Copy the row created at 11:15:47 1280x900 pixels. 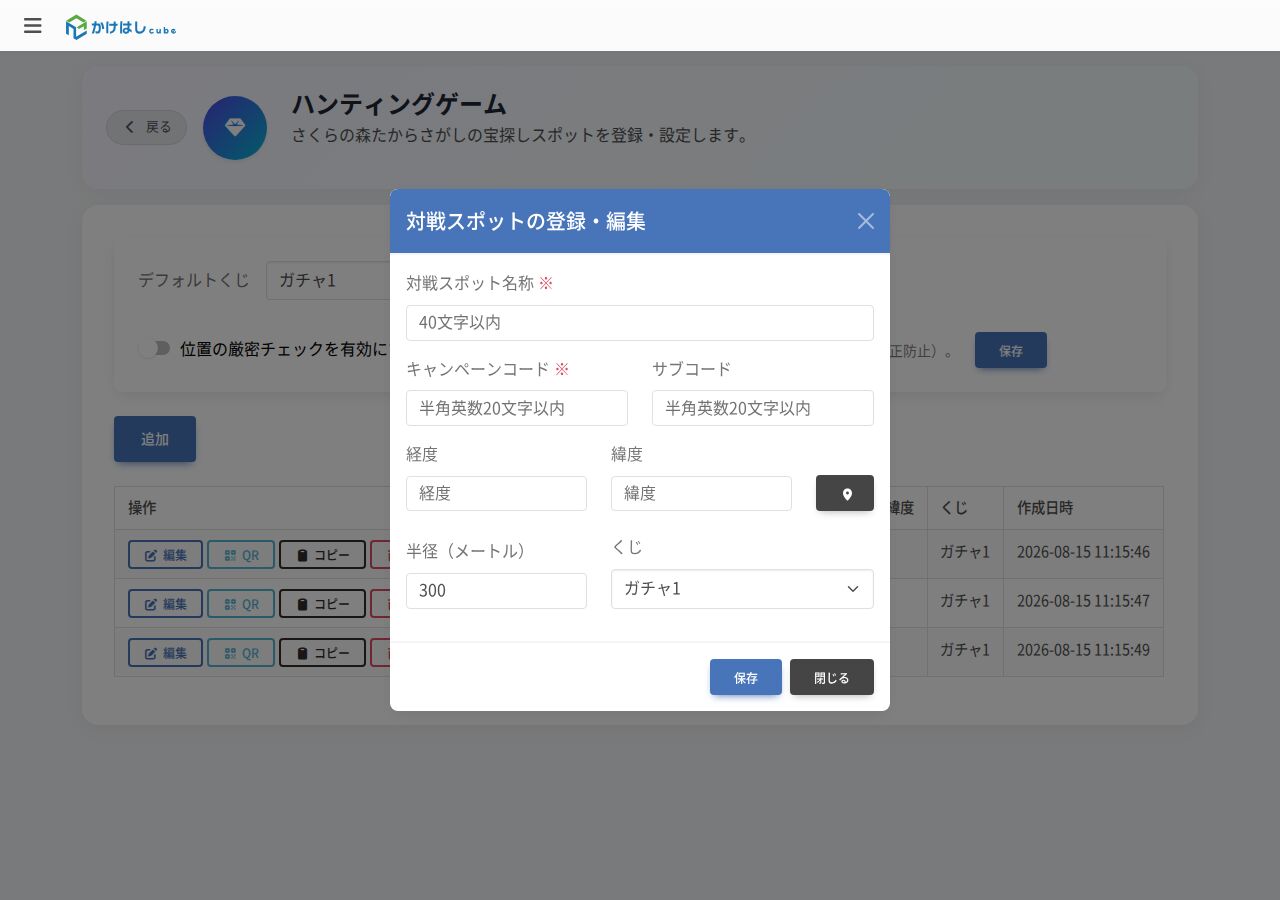pos(322,604)
